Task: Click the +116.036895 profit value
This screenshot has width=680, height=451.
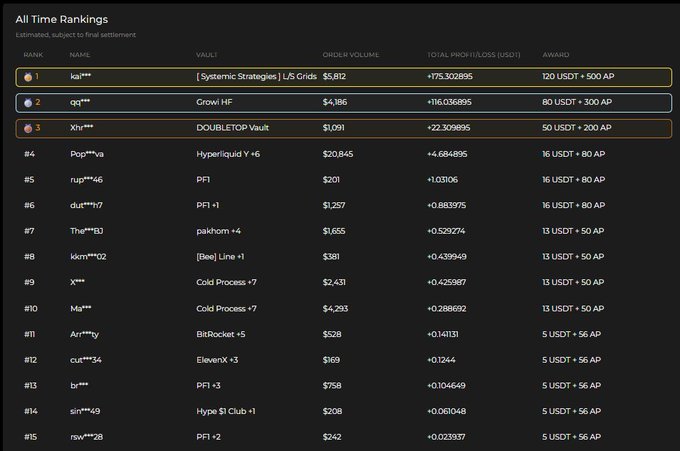Action: click(449, 102)
